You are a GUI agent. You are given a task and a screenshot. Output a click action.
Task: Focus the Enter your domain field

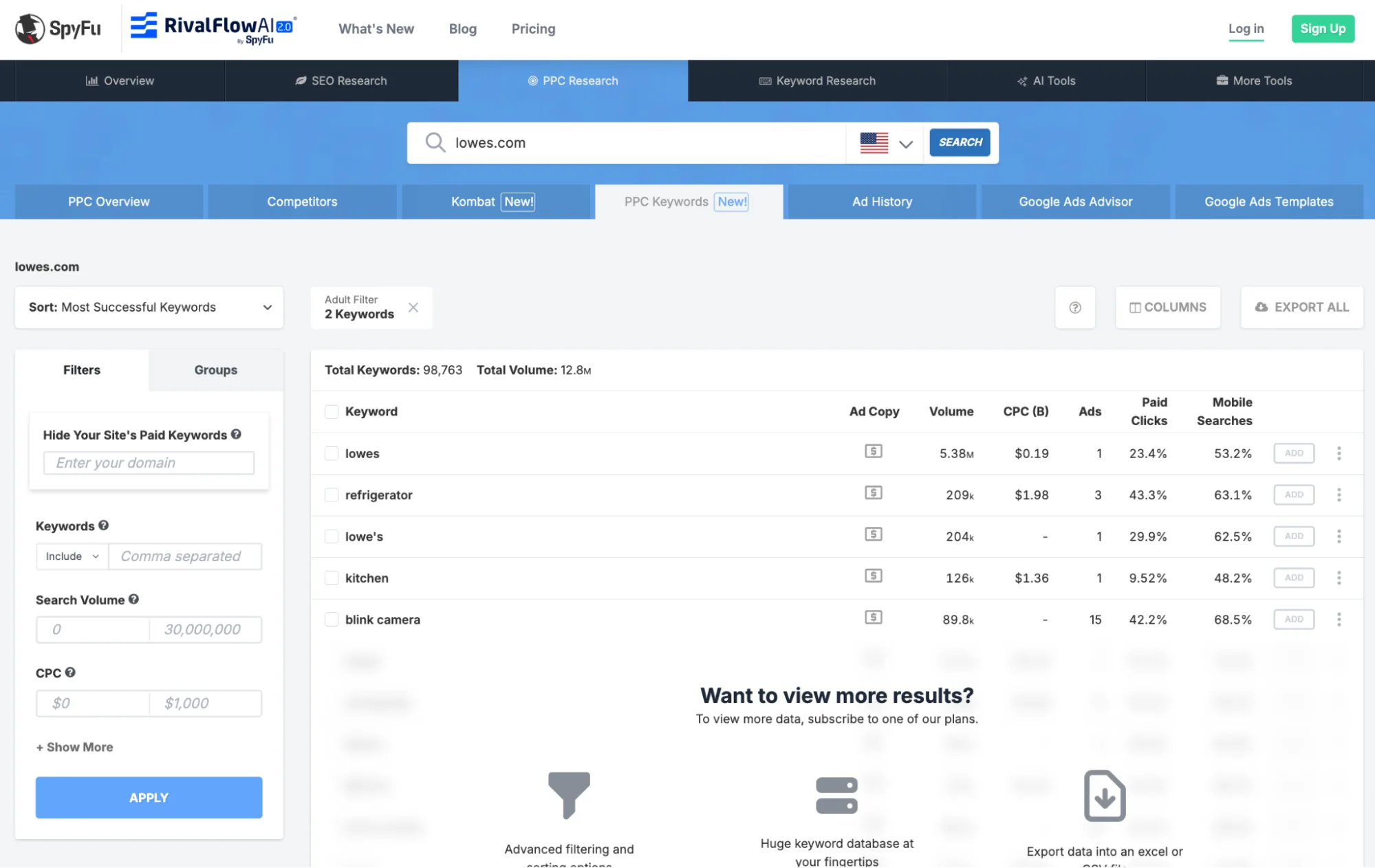pyautogui.click(x=149, y=463)
